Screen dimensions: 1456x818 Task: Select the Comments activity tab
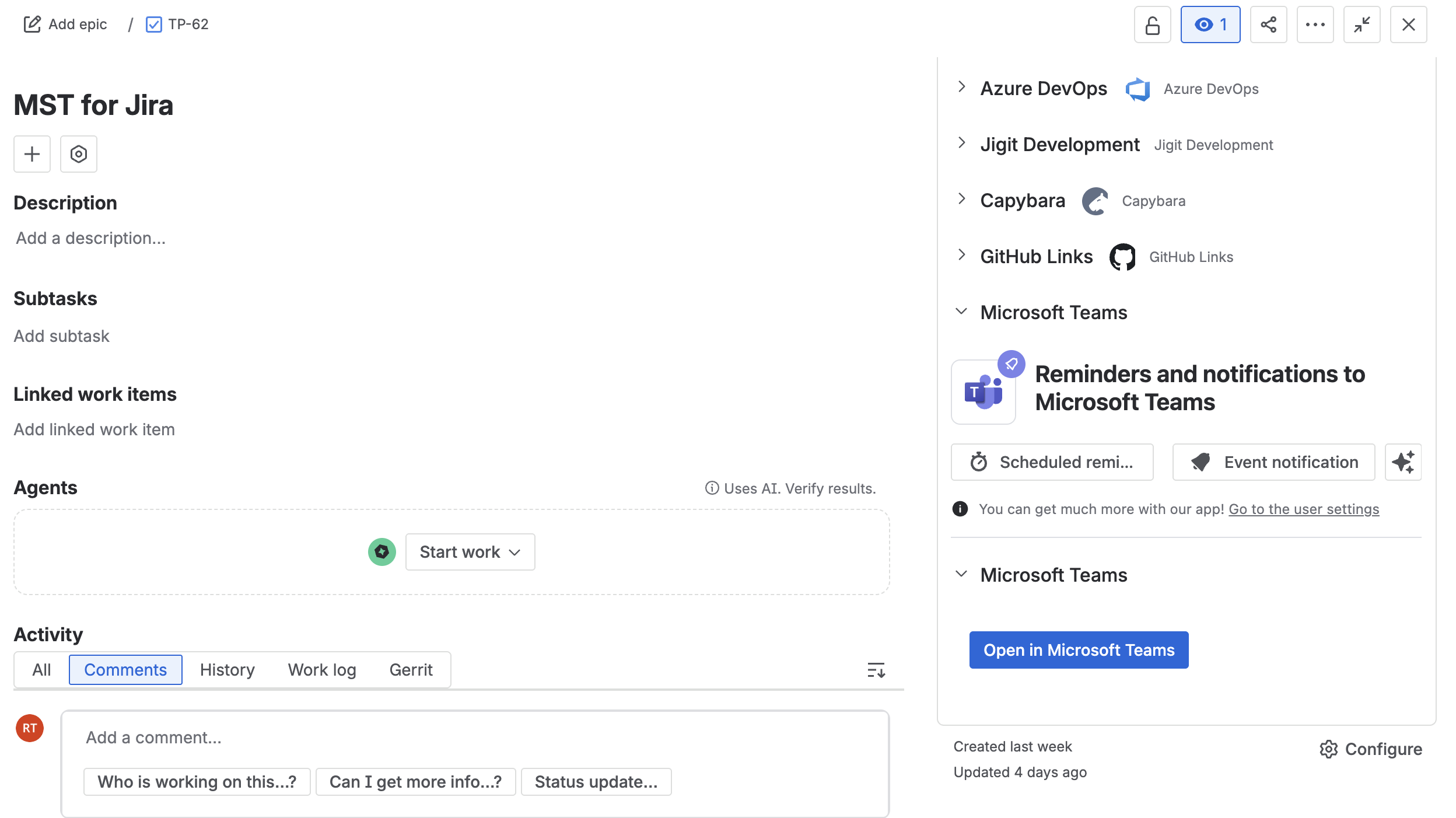125,670
